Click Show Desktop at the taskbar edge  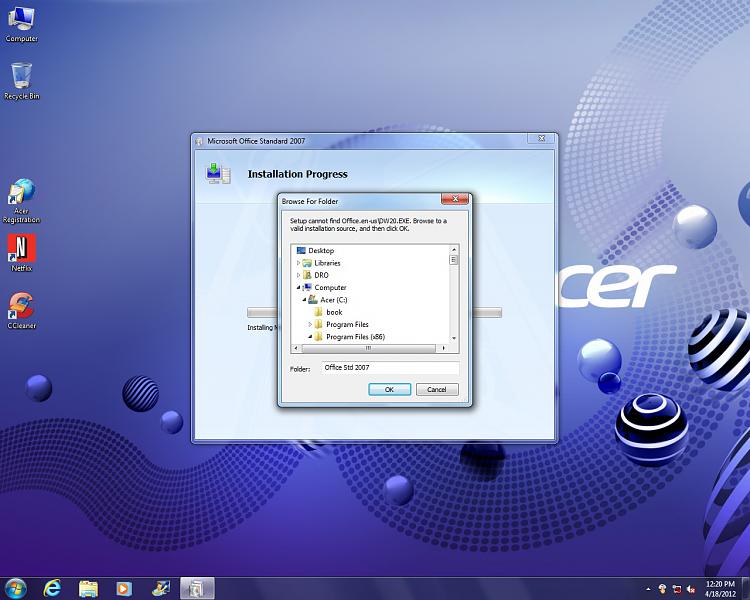(746, 589)
